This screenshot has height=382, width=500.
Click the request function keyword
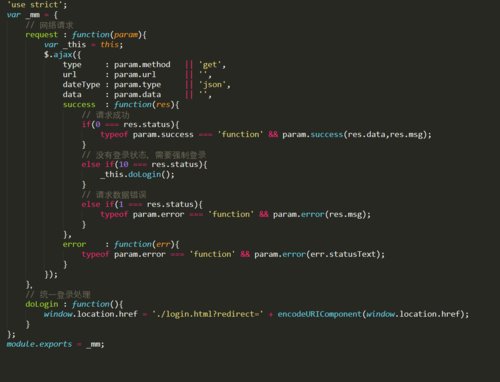(x=91, y=35)
